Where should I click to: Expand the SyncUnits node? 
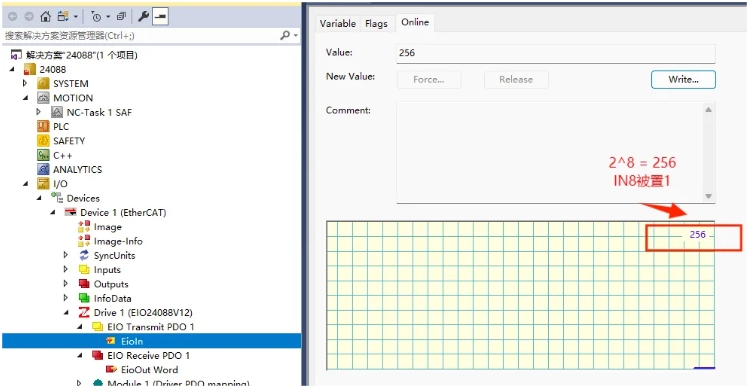click(x=66, y=255)
